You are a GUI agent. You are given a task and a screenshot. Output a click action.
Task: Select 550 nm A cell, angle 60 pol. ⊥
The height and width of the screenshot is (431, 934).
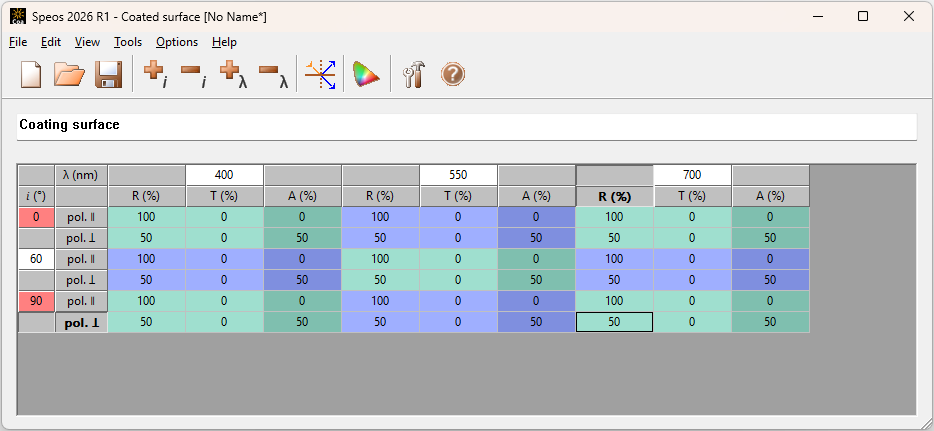(x=536, y=280)
